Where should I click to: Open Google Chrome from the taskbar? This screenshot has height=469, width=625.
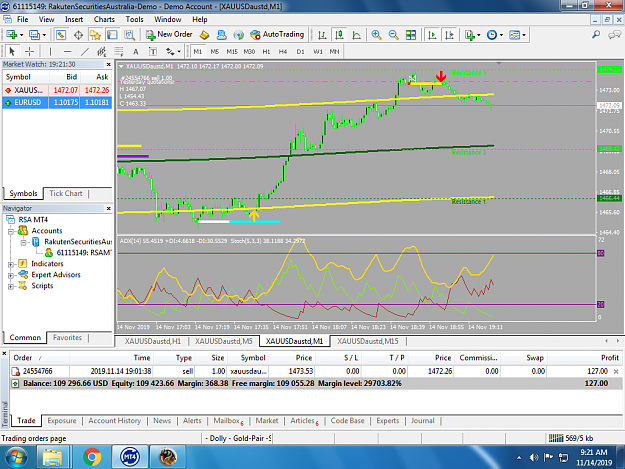92,457
